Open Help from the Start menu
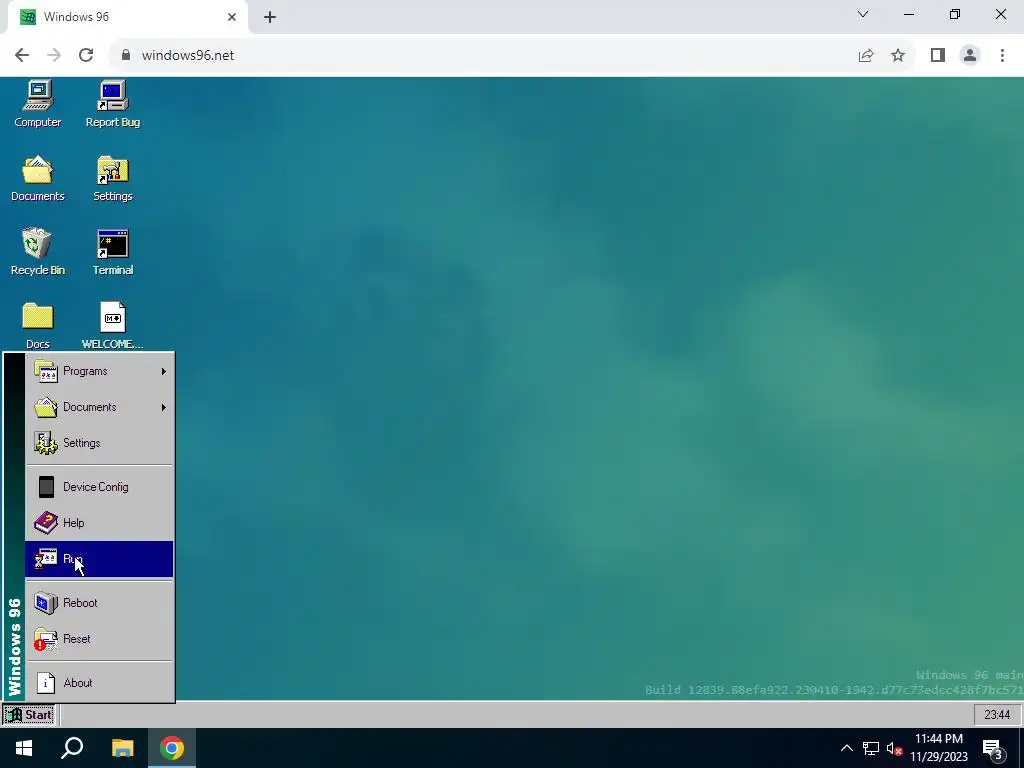Screen dimensions: 1024x768 (x=99, y=523)
